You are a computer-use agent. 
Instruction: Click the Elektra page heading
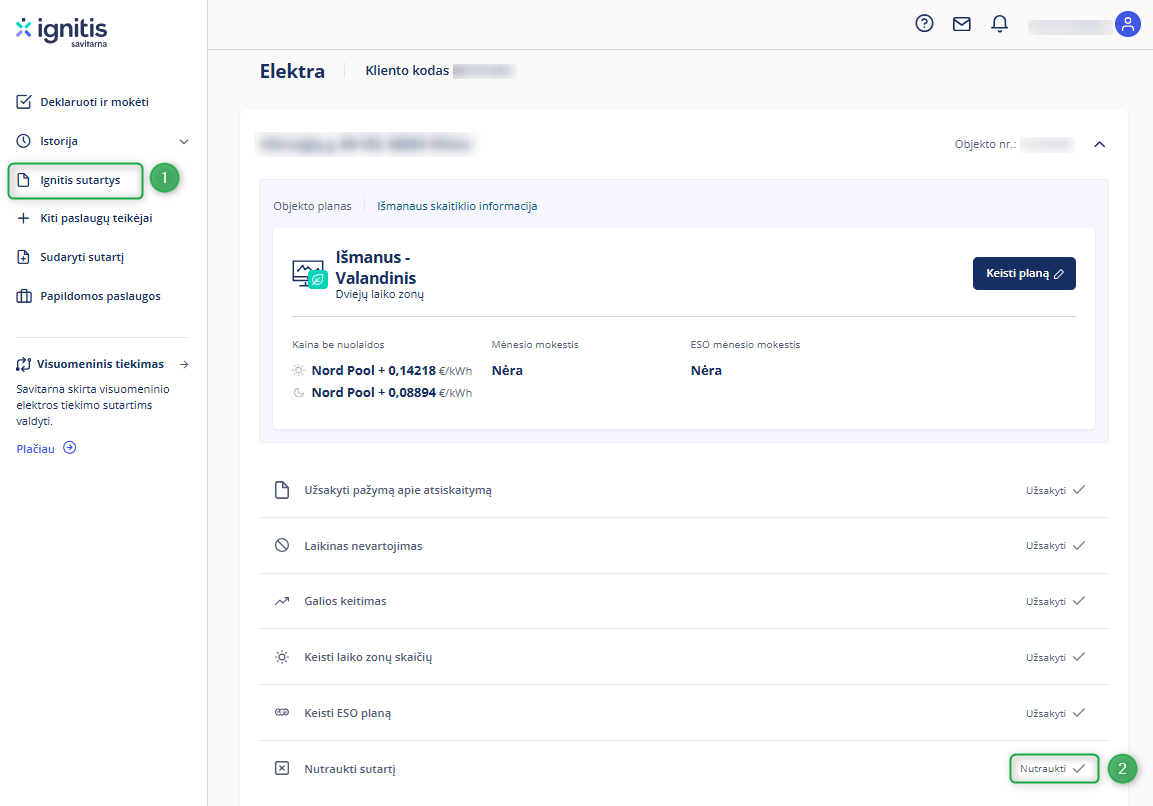coord(292,71)
